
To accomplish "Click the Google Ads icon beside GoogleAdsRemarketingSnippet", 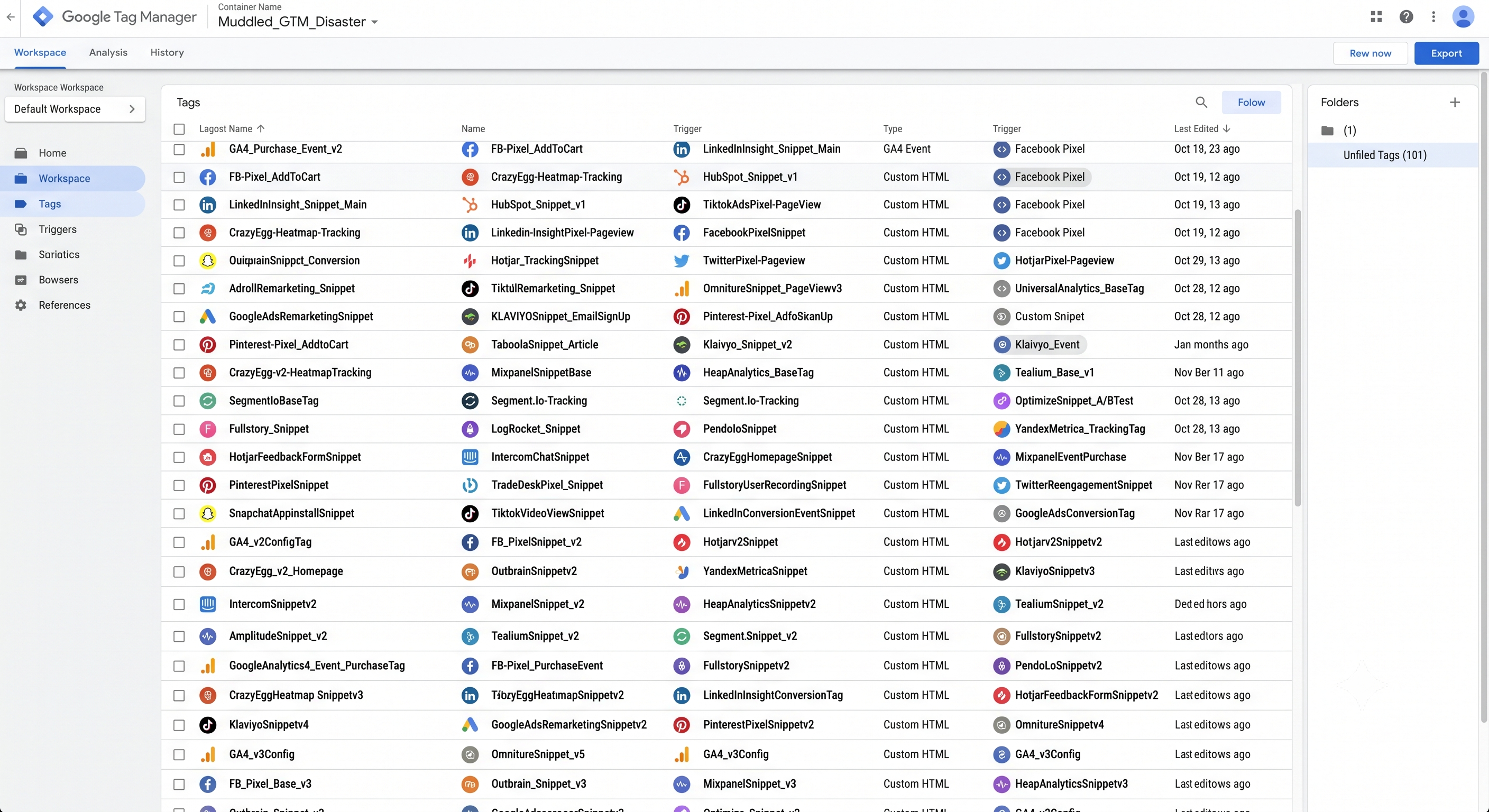I will (x=207, y=317).
